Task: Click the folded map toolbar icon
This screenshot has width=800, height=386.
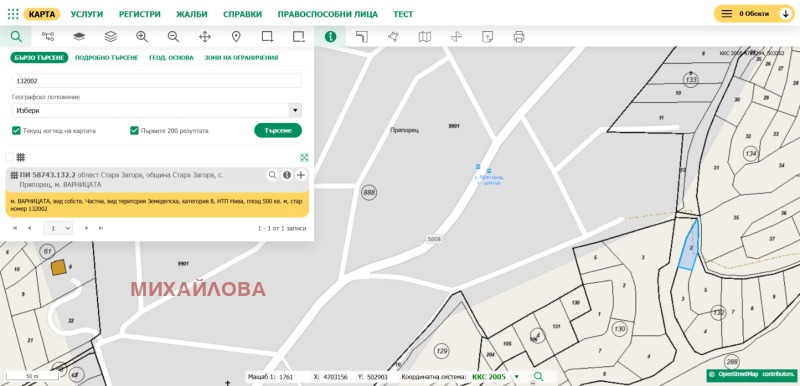Action: click(424, 37)
